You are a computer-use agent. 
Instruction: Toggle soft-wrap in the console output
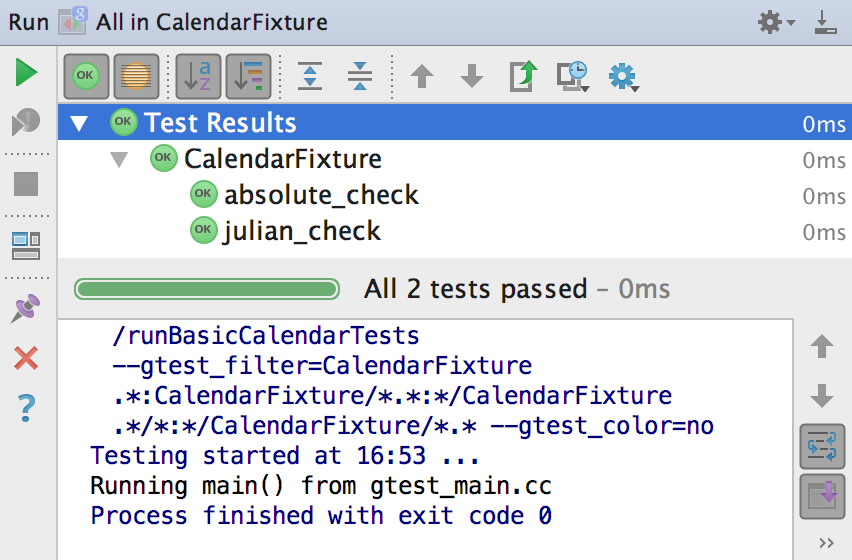[x=822, y=446]
